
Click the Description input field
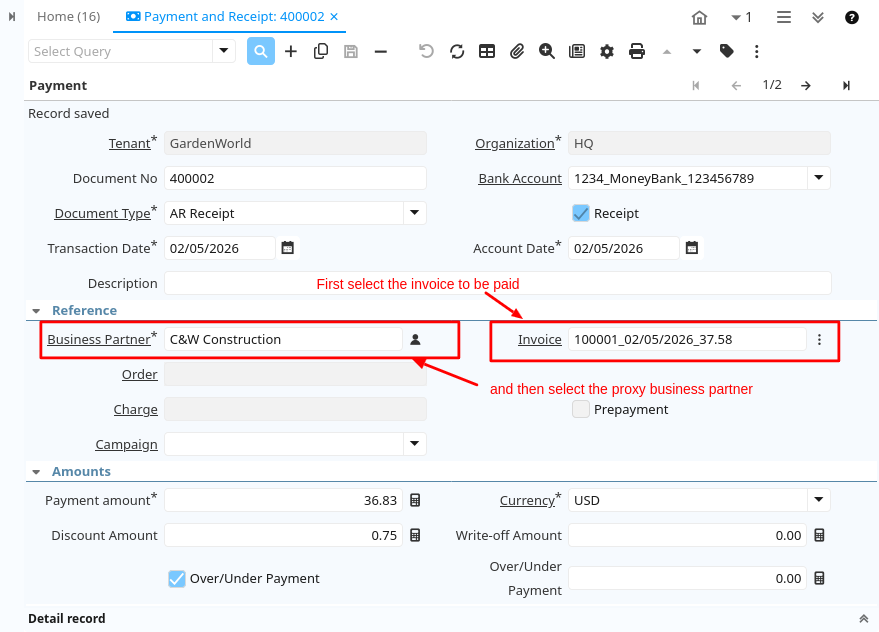pos(497,283)
